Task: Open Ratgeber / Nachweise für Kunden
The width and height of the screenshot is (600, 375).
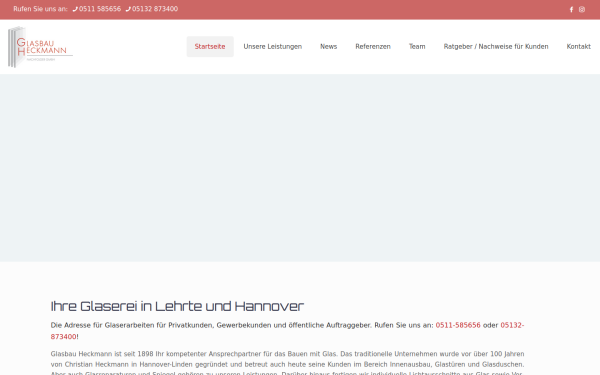Action: pyautogui.click(x=496, y=47)
